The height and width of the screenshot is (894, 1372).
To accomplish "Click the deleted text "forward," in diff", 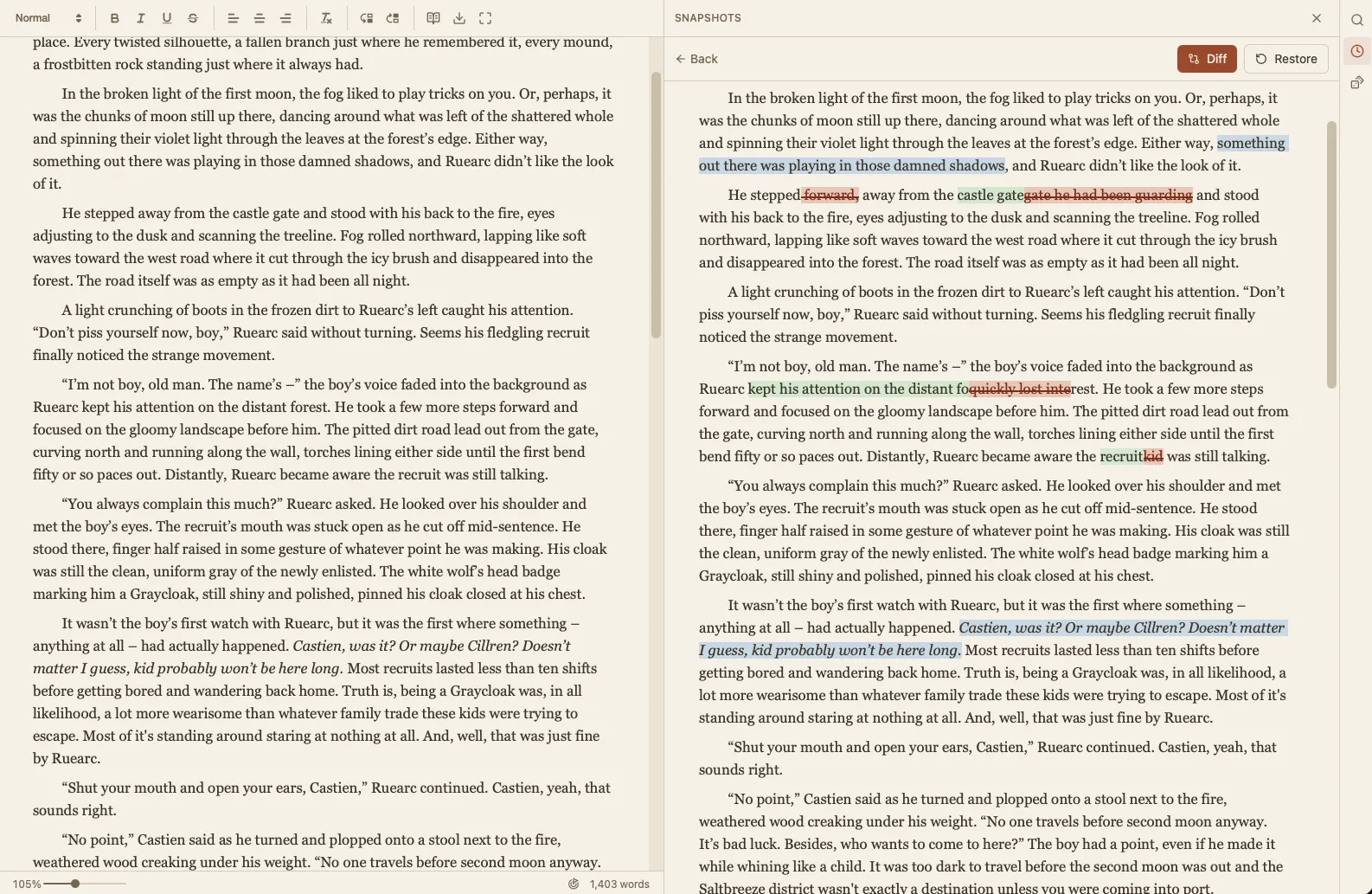I will (830, 195).
